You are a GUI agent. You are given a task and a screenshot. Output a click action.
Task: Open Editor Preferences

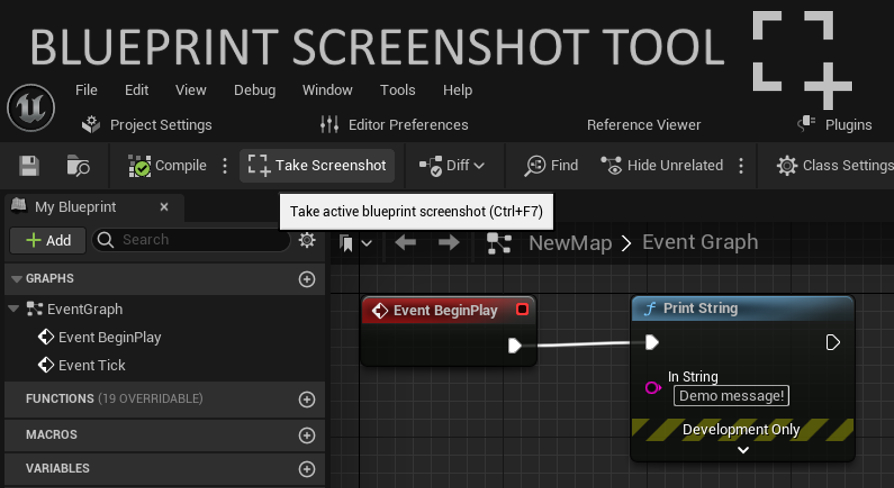click(394, 125)
